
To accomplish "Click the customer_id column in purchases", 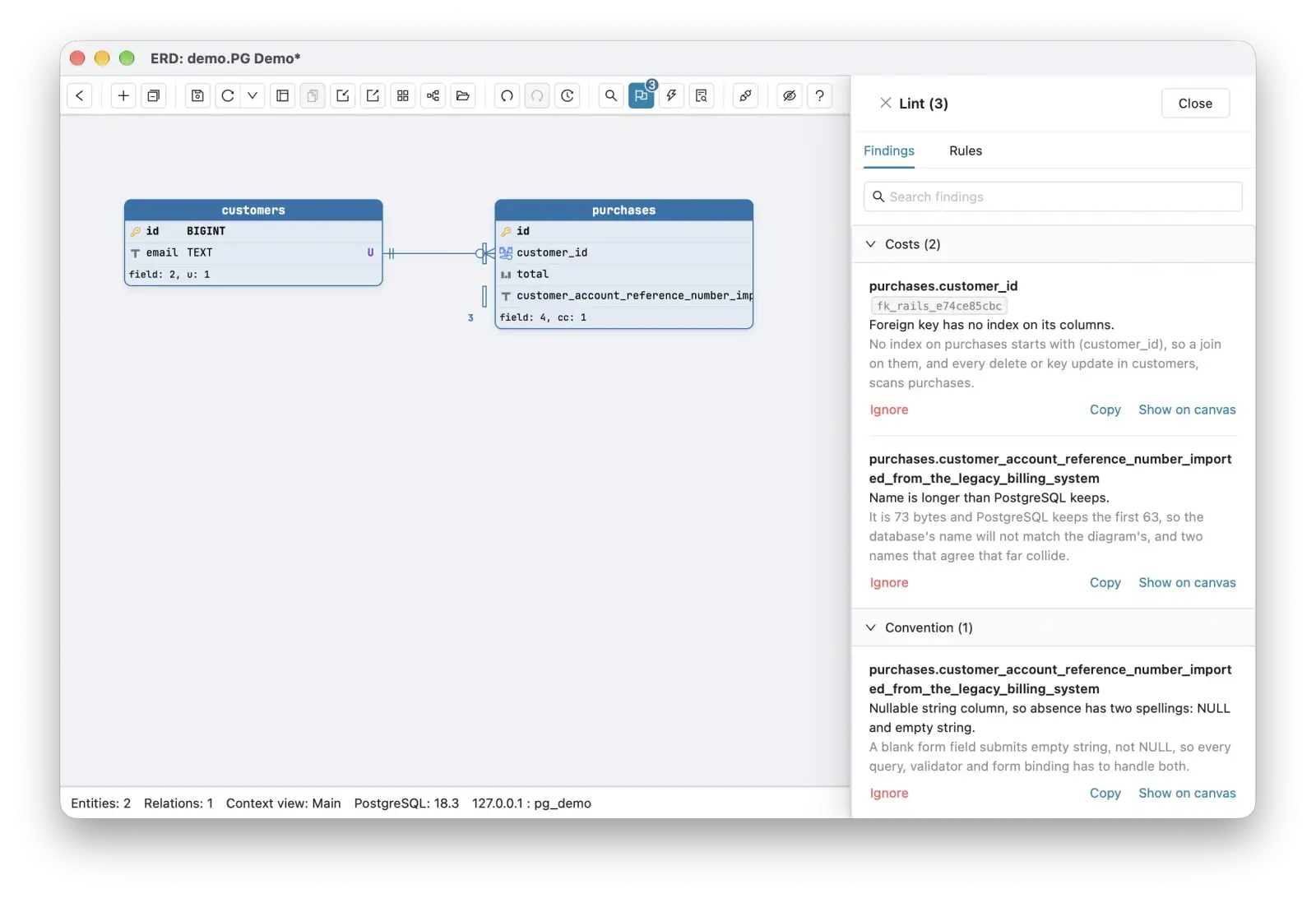I will point(624,253).
